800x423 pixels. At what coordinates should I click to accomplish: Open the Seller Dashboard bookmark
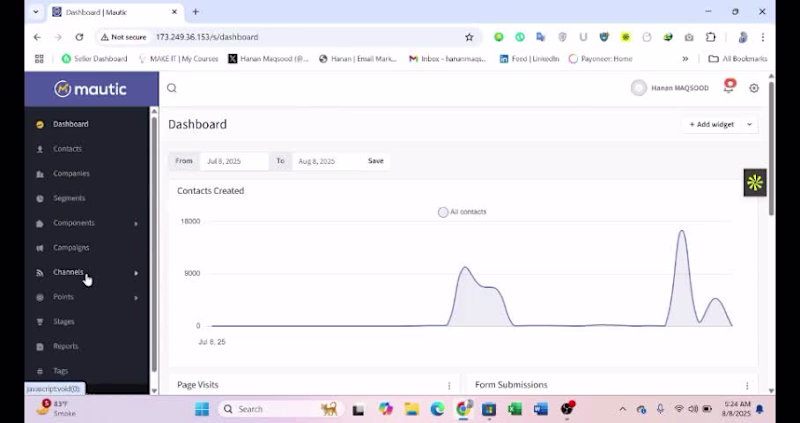[x=94, y=59]
